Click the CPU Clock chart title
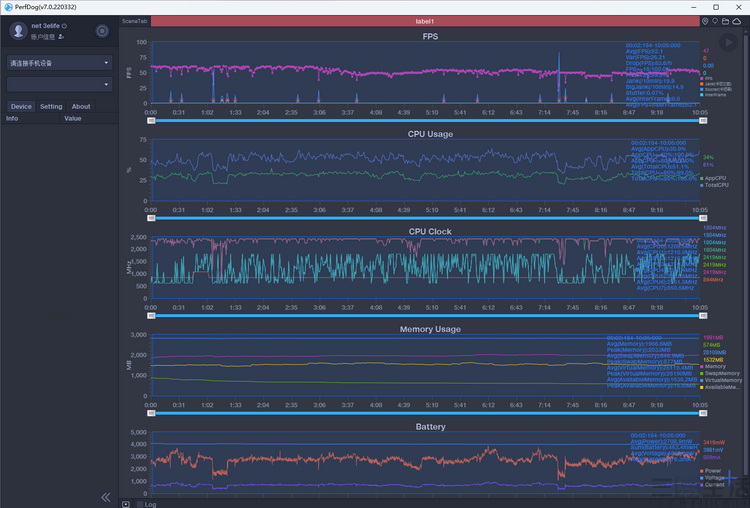The image size is (750, 508). click(x=430, y=232)
